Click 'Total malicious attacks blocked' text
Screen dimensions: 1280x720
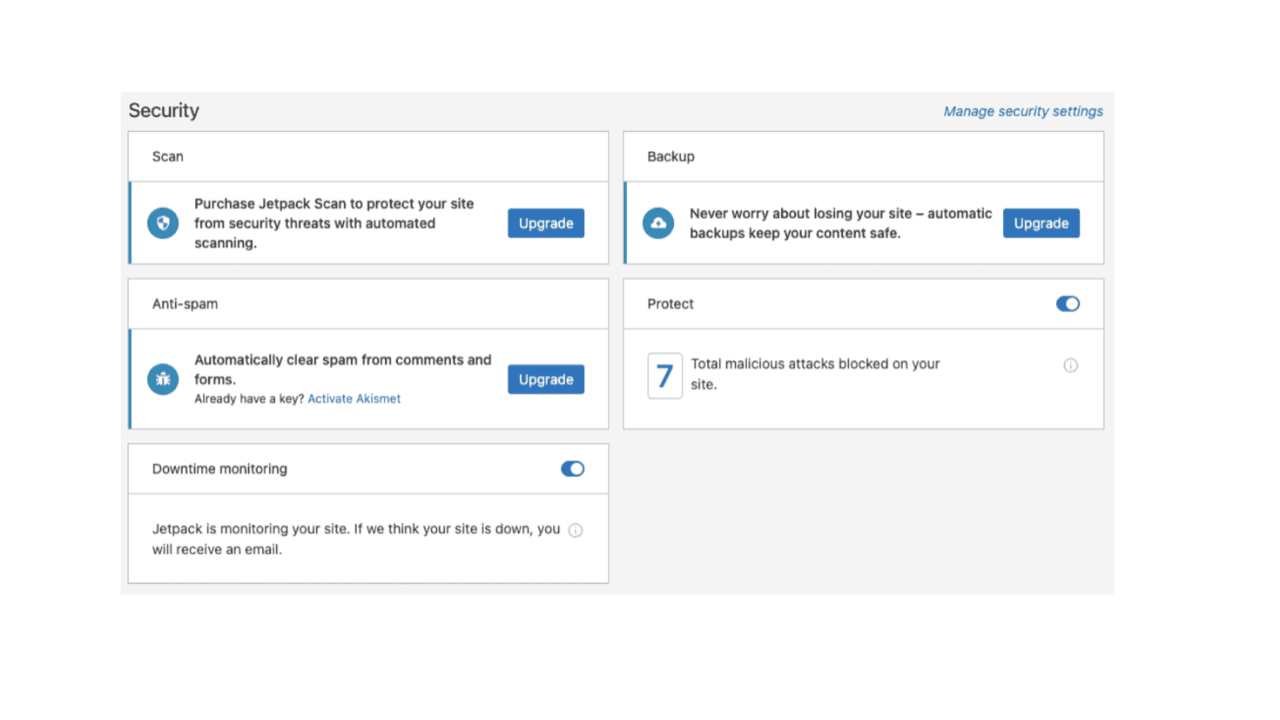(816, 374)
